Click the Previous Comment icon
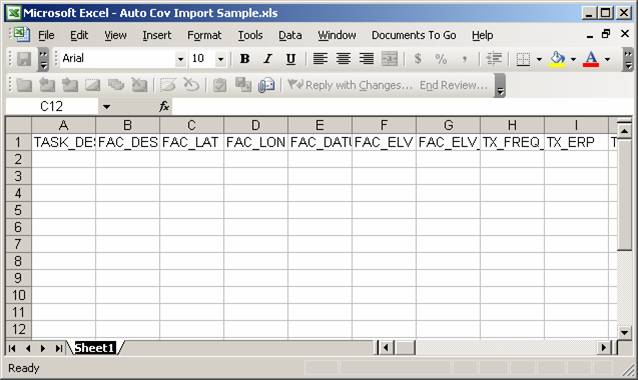This screenshot has height=380, width=638. pyautogui.click(x=47, y=85)
